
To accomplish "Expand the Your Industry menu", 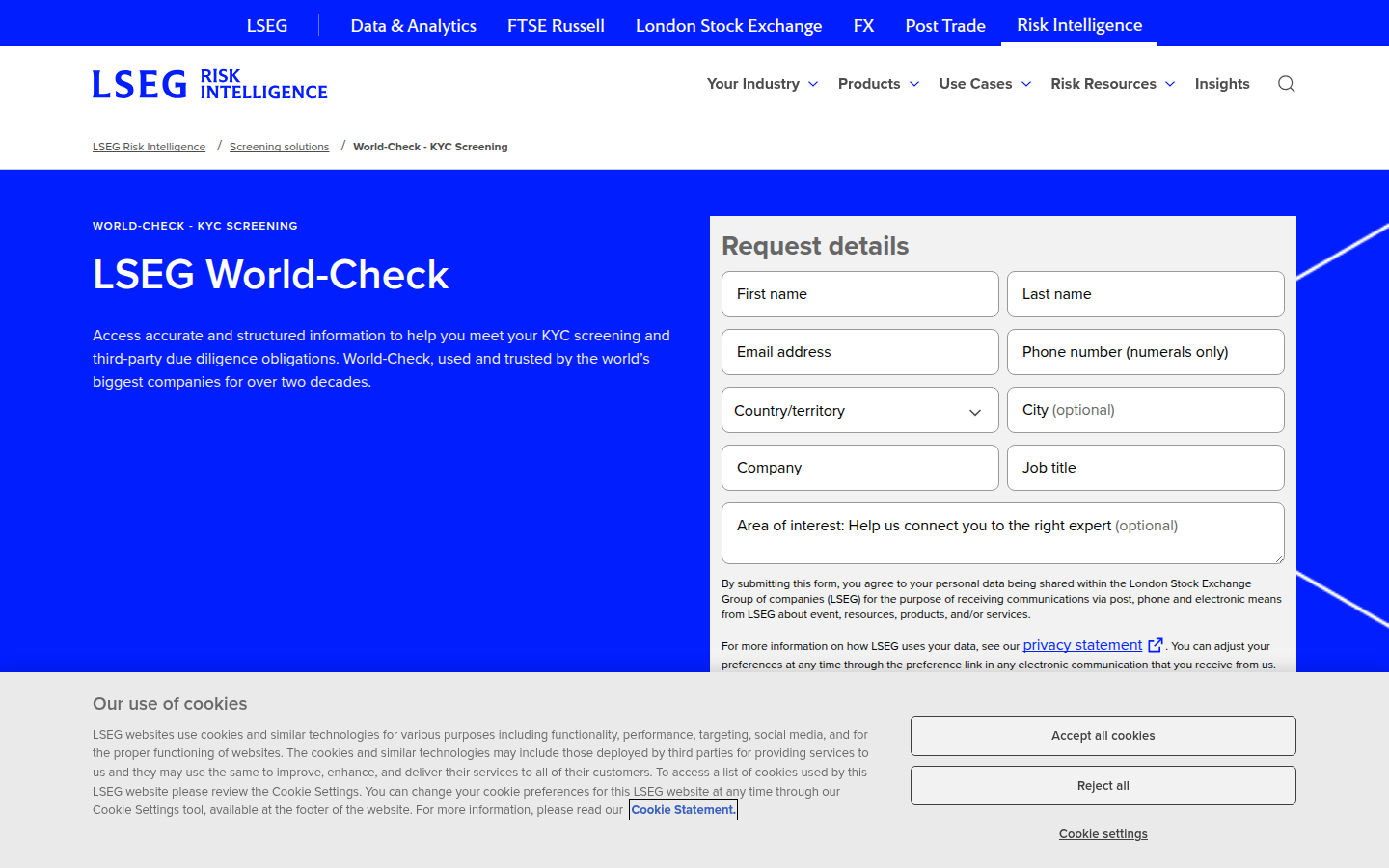I will coord(762,84).
